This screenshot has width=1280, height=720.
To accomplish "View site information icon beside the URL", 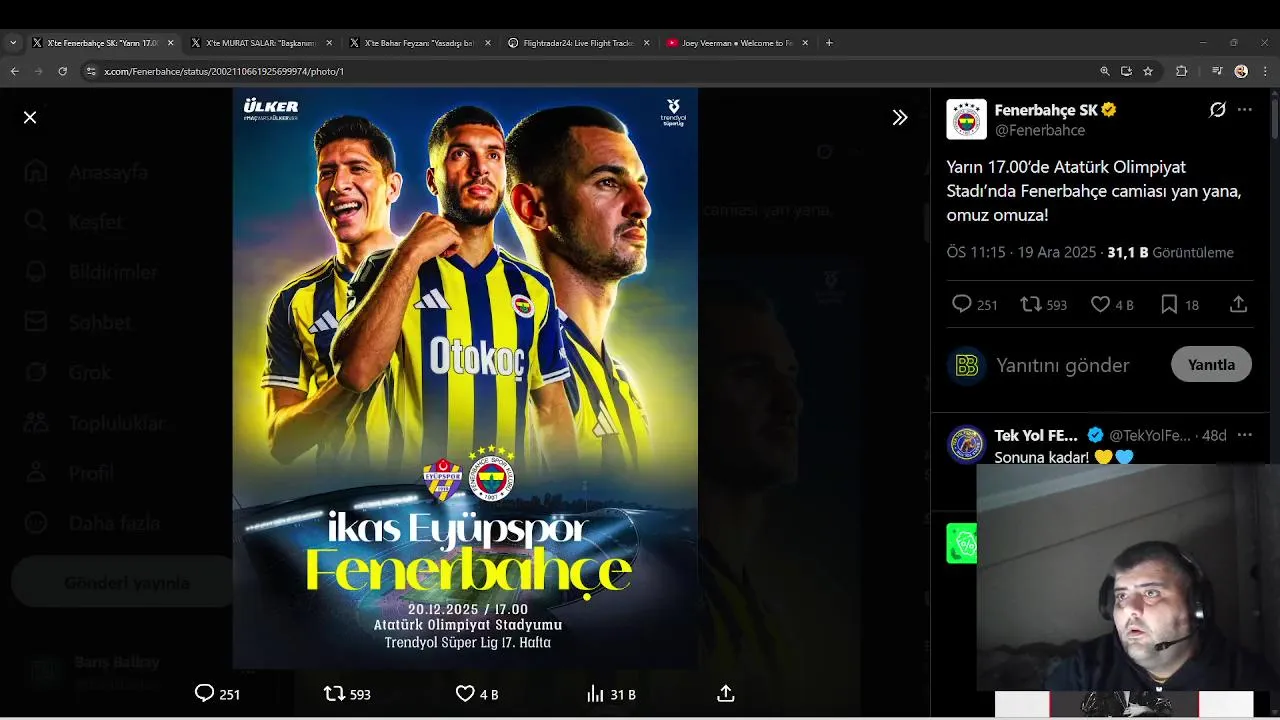I will tap(91, 71).
